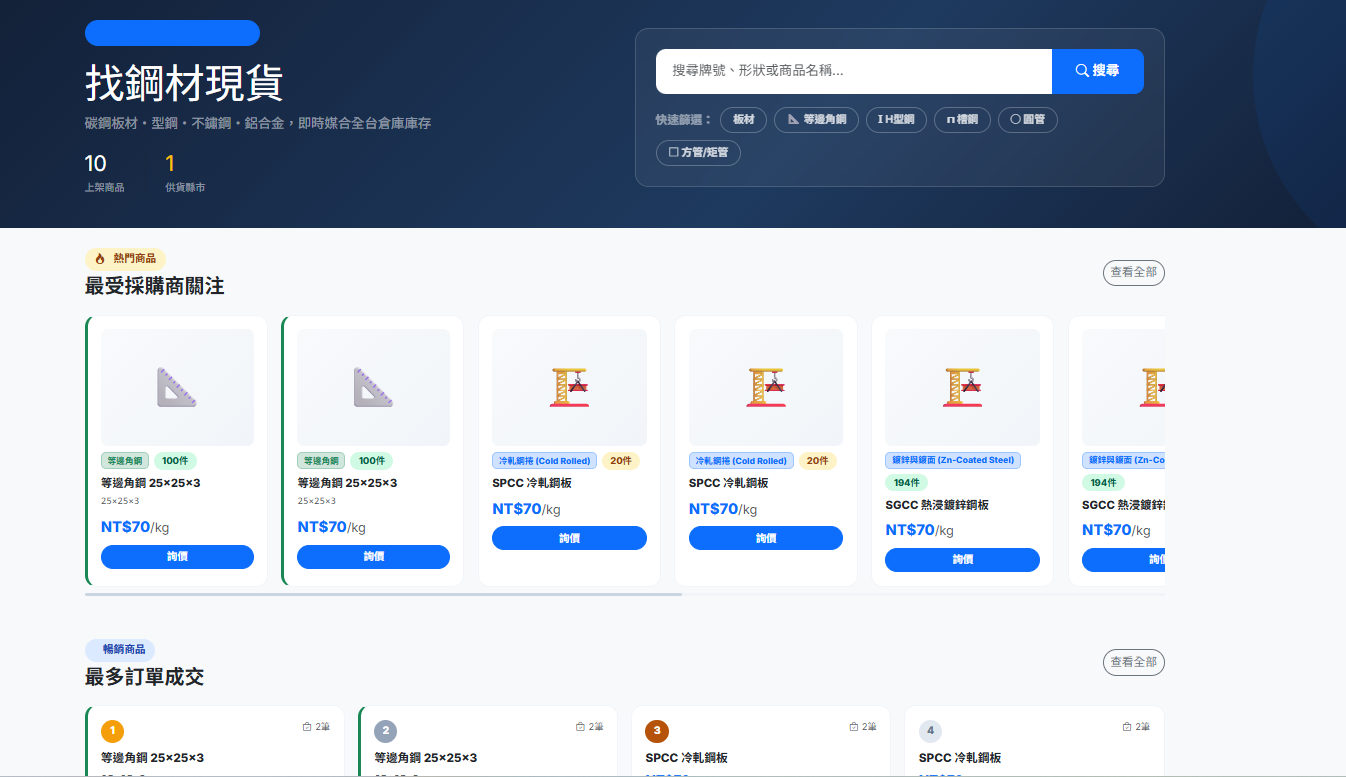Click the 194件 stock badge on fully visible SGCC card
1346x777 pixels.
907,483
